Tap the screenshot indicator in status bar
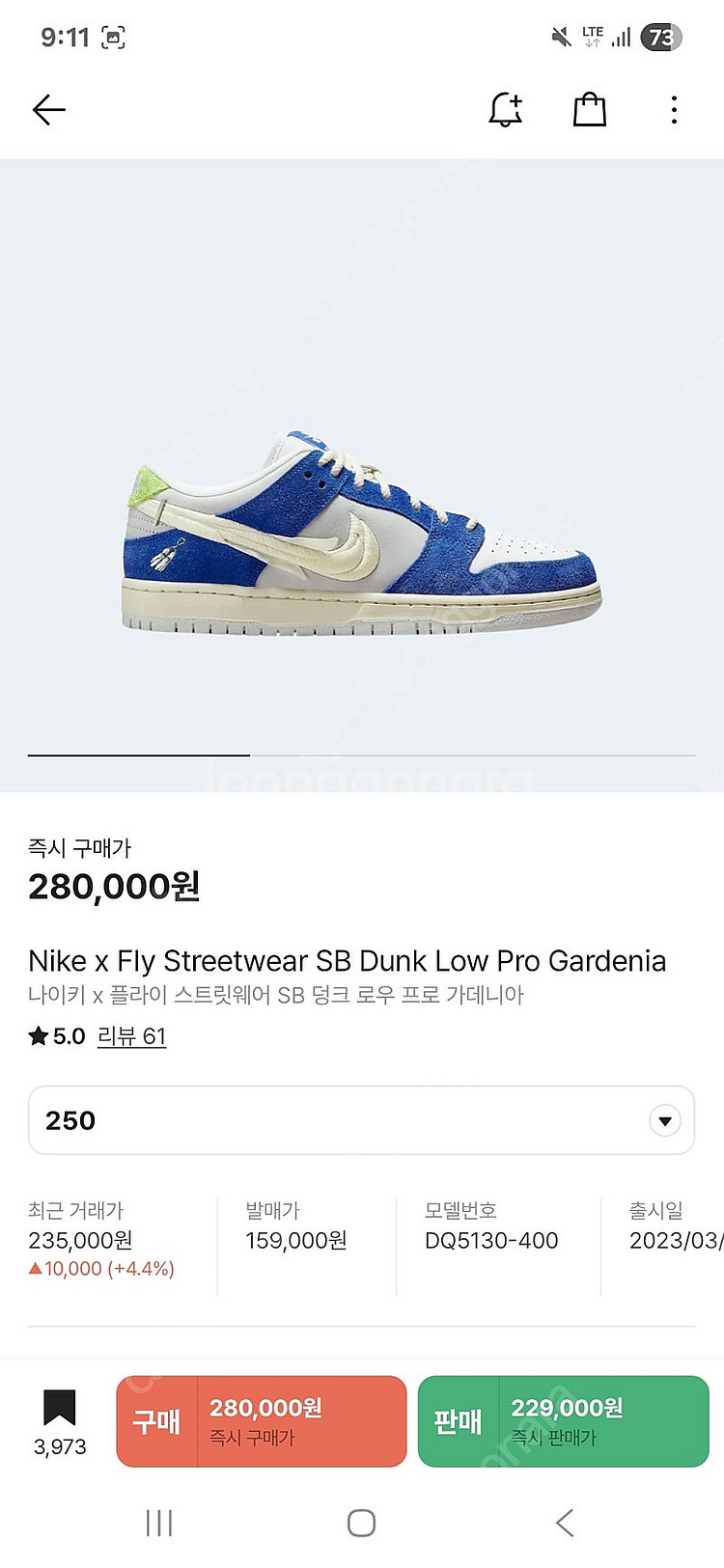 coord(113,38)
